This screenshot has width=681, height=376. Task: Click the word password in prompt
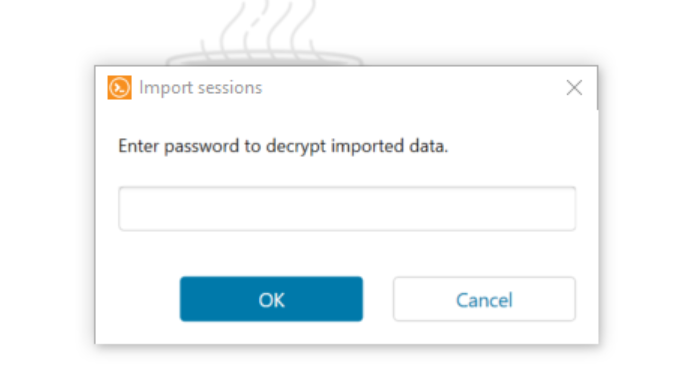(x=202, y=147)
